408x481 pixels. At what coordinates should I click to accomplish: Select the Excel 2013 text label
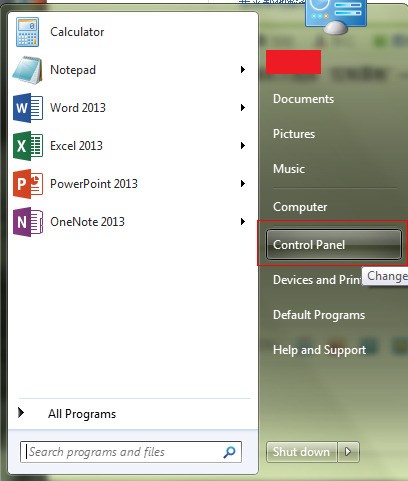[76, 146]
